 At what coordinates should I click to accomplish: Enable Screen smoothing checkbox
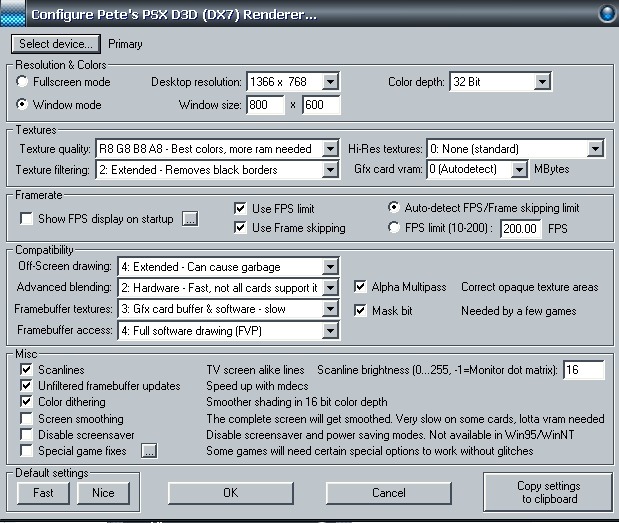coord(26,418)
